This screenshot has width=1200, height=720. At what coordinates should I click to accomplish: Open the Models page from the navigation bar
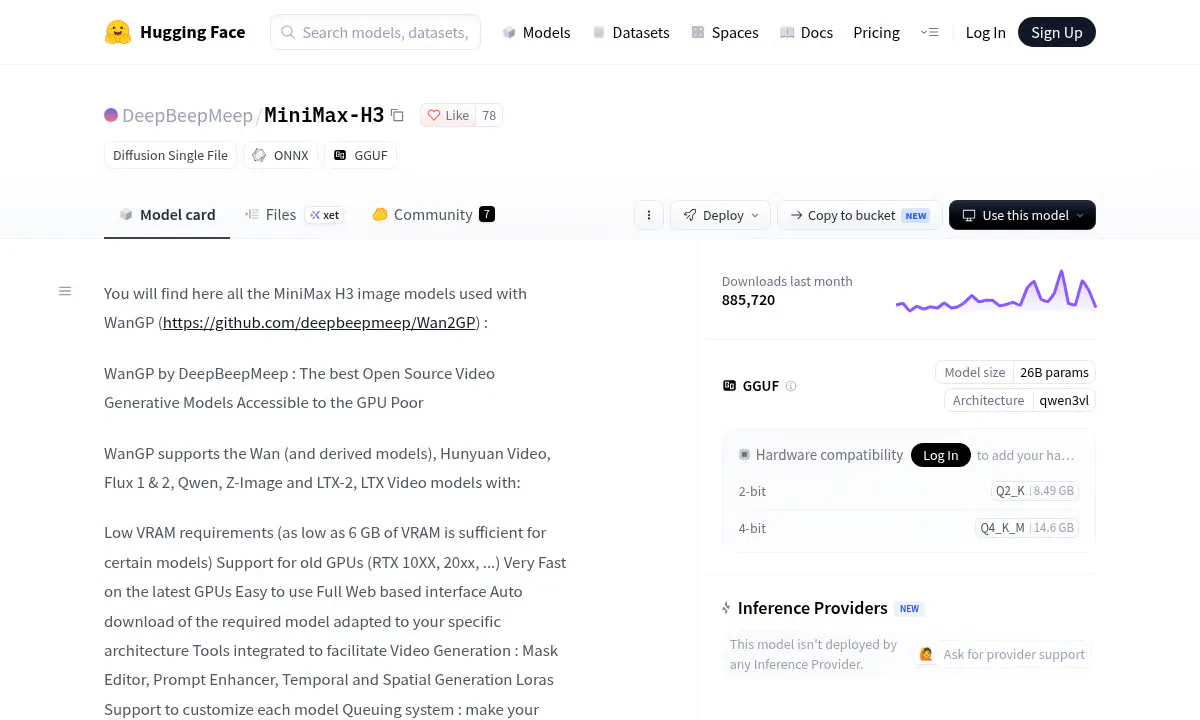click(536, 32)
